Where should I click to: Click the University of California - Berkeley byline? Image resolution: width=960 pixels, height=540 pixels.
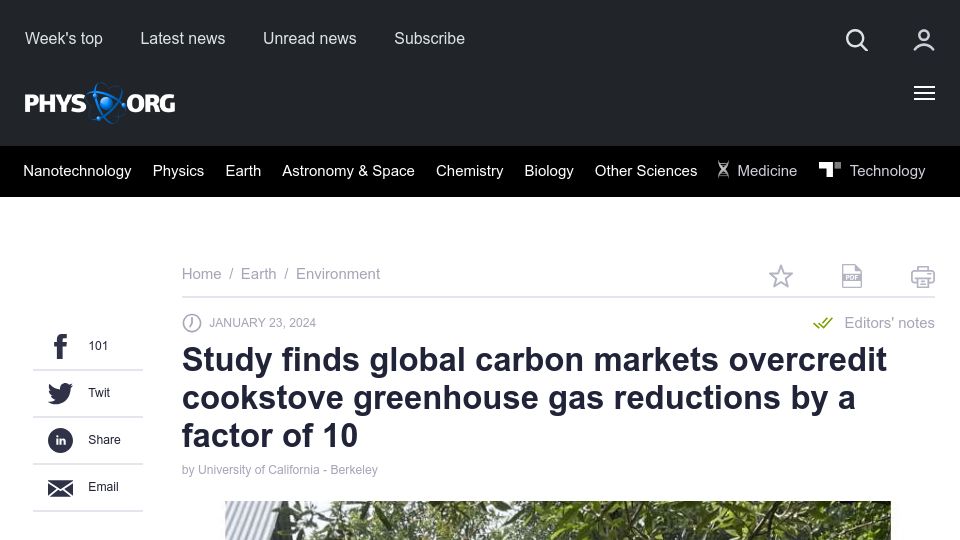tap(288, 470)
